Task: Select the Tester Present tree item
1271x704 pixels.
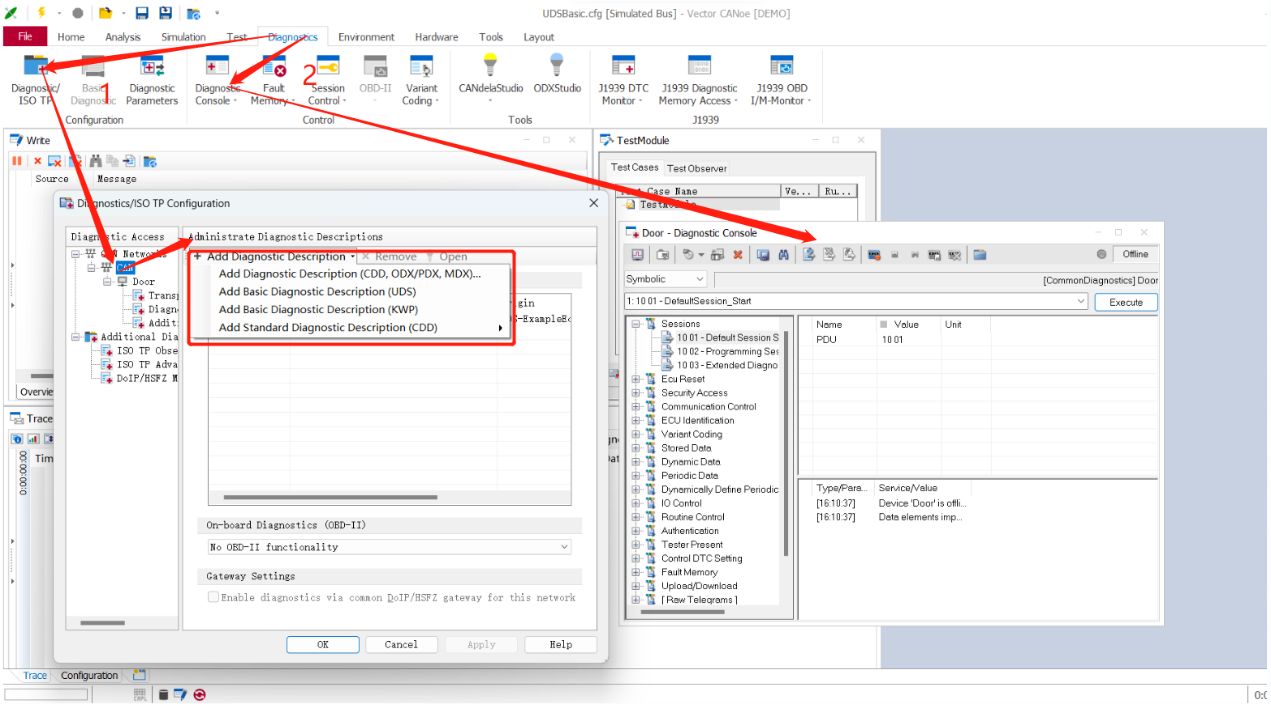Action: coord(691,545)
